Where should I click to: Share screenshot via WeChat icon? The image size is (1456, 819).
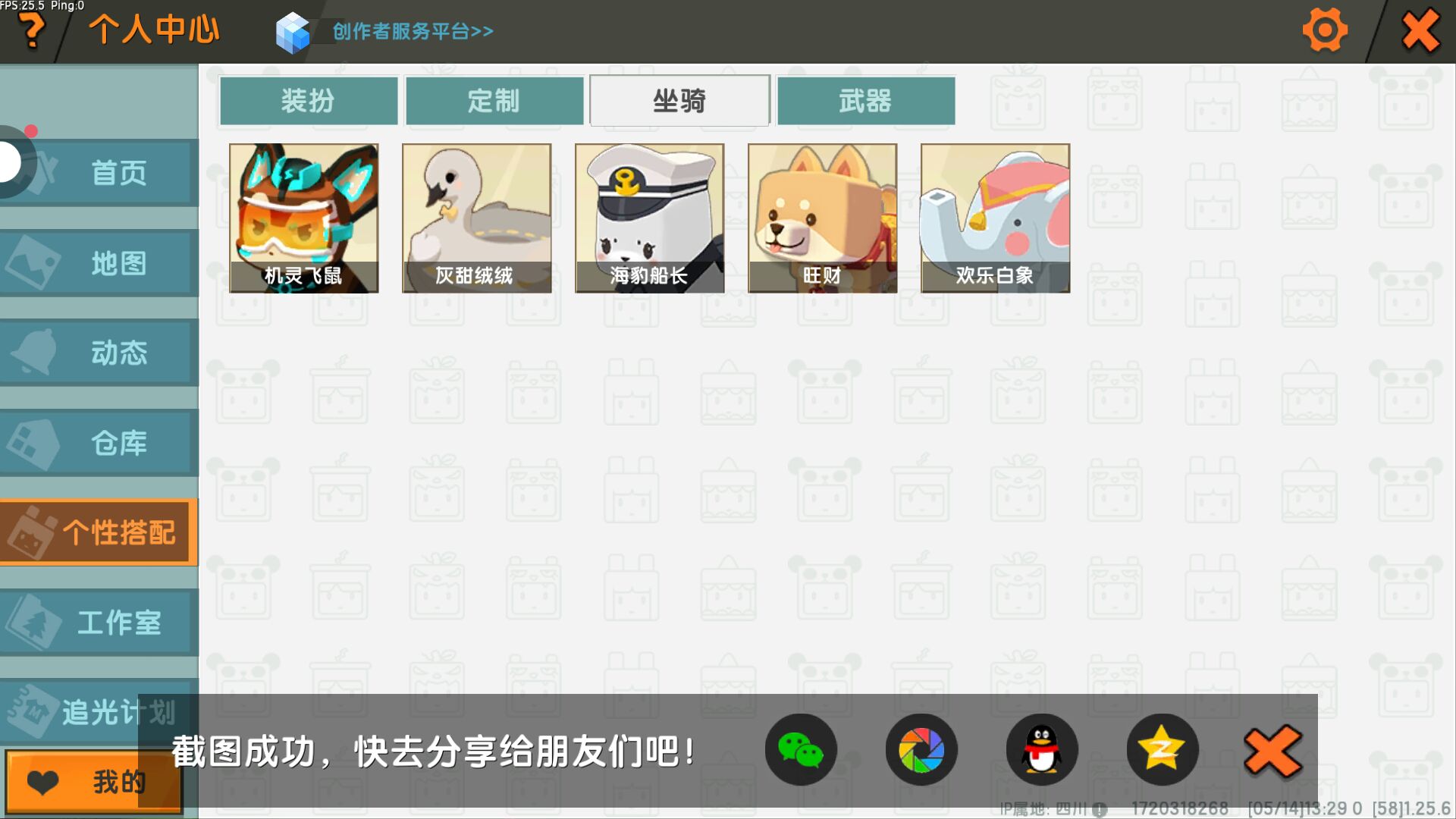pyautogui.click(x=801, y=750)
